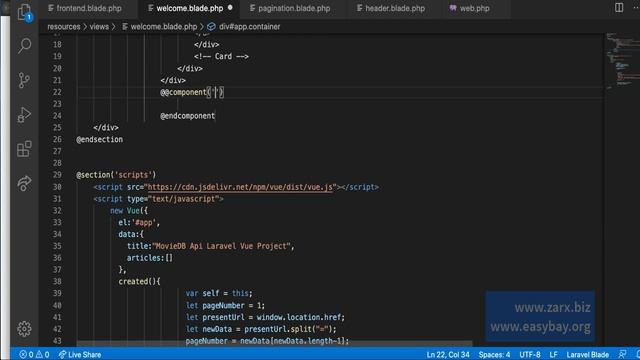Image resolution: width=640 pixels, height=360 pixels.
Task: Change file encoding UTF-8
Action: pos(530,354)
